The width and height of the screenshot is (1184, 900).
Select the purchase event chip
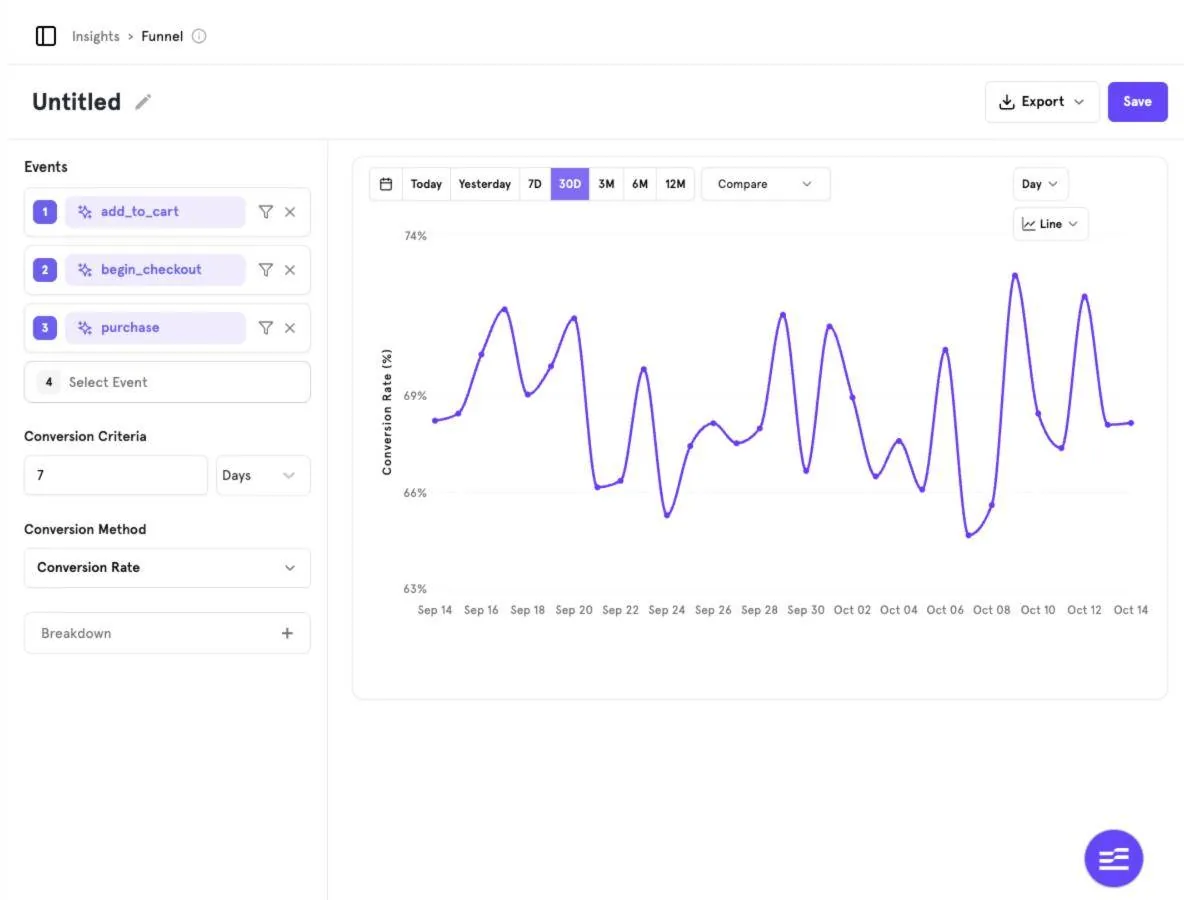click(155, 328)
